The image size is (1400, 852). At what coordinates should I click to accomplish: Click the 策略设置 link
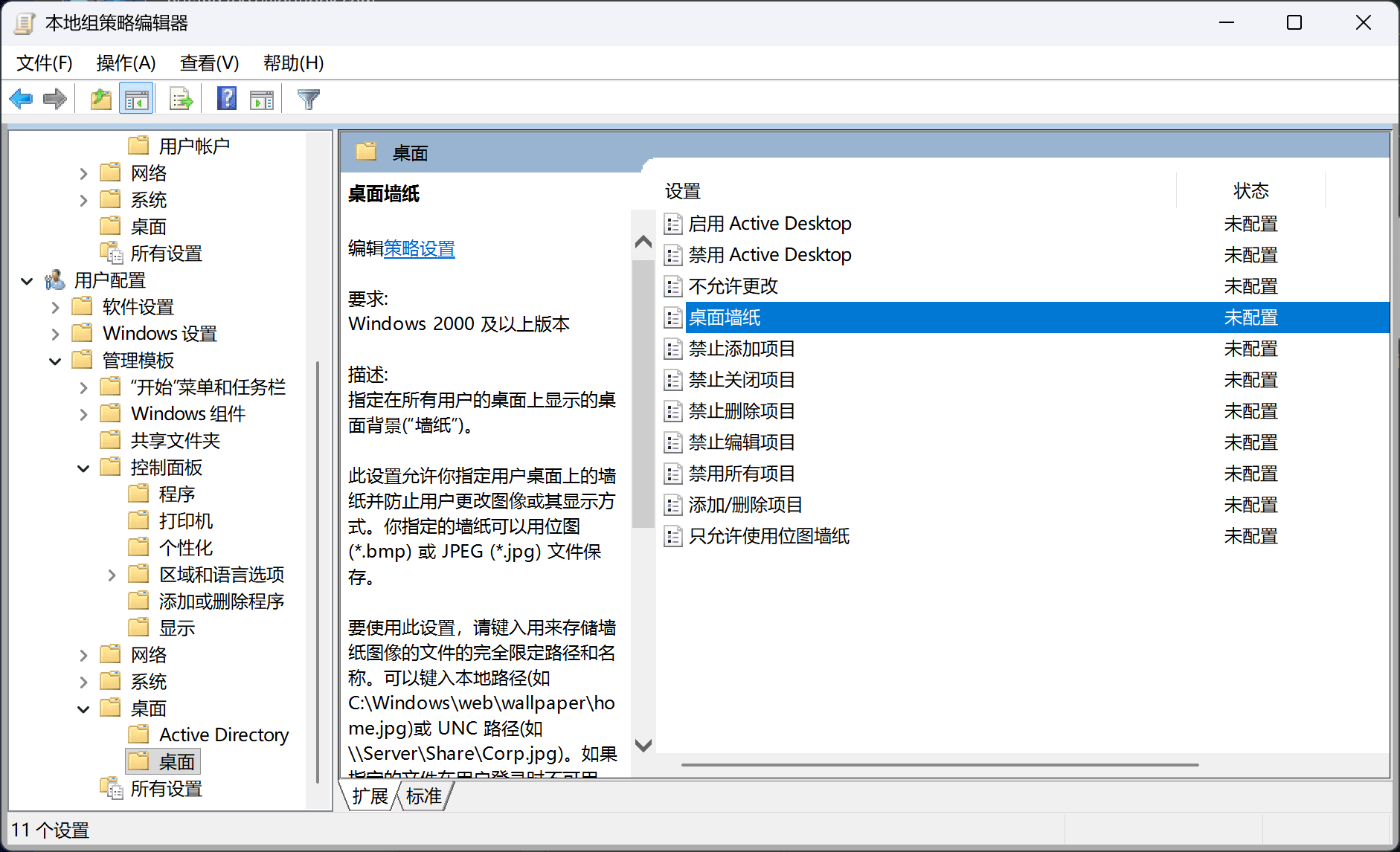[420, 249]
